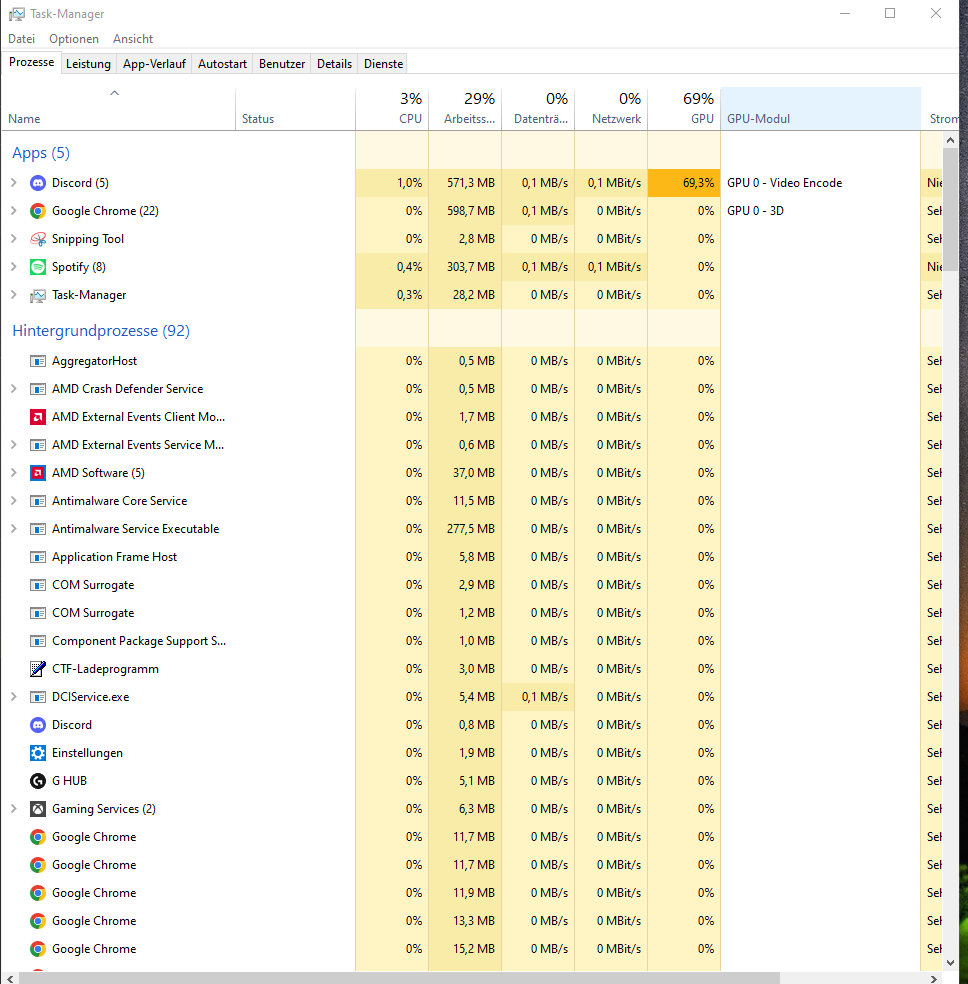This screenshot has height=984, width=968.
Task: Expand the Spotify (8) process group
Action: 14,267
